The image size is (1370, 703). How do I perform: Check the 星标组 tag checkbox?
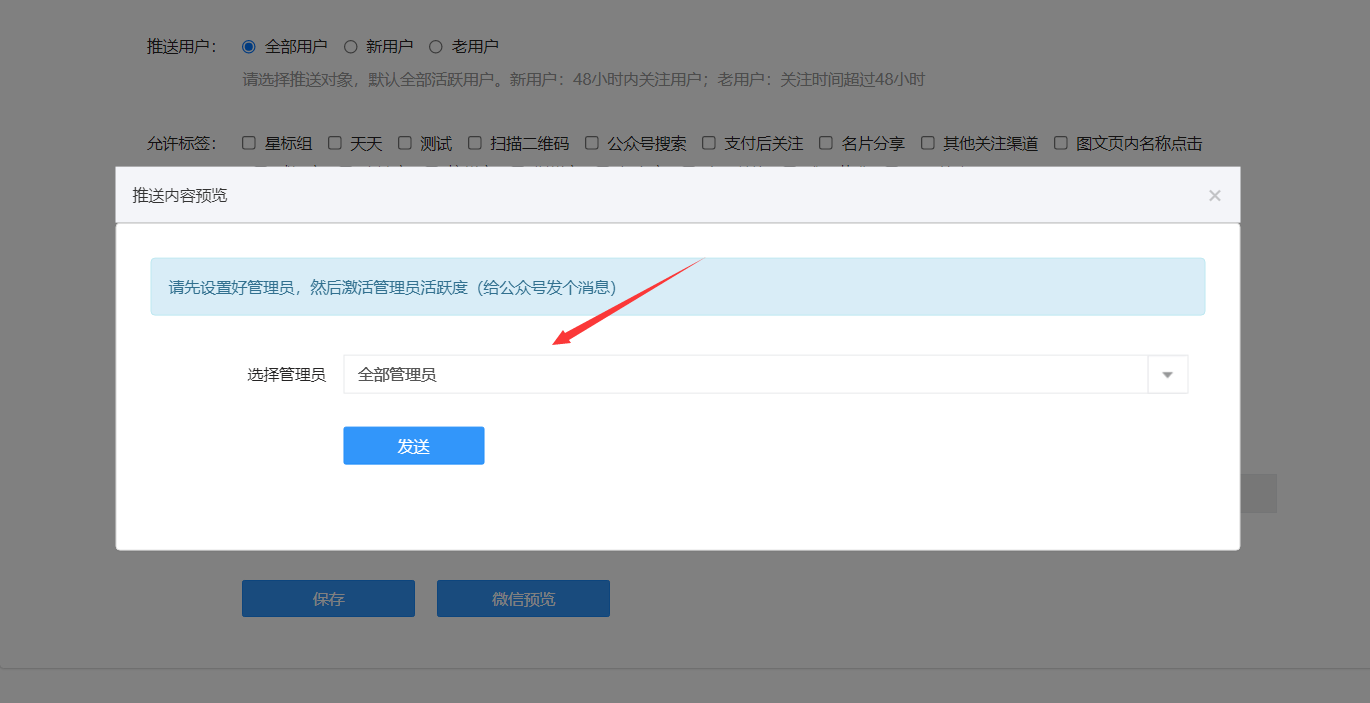coord(249,143)
